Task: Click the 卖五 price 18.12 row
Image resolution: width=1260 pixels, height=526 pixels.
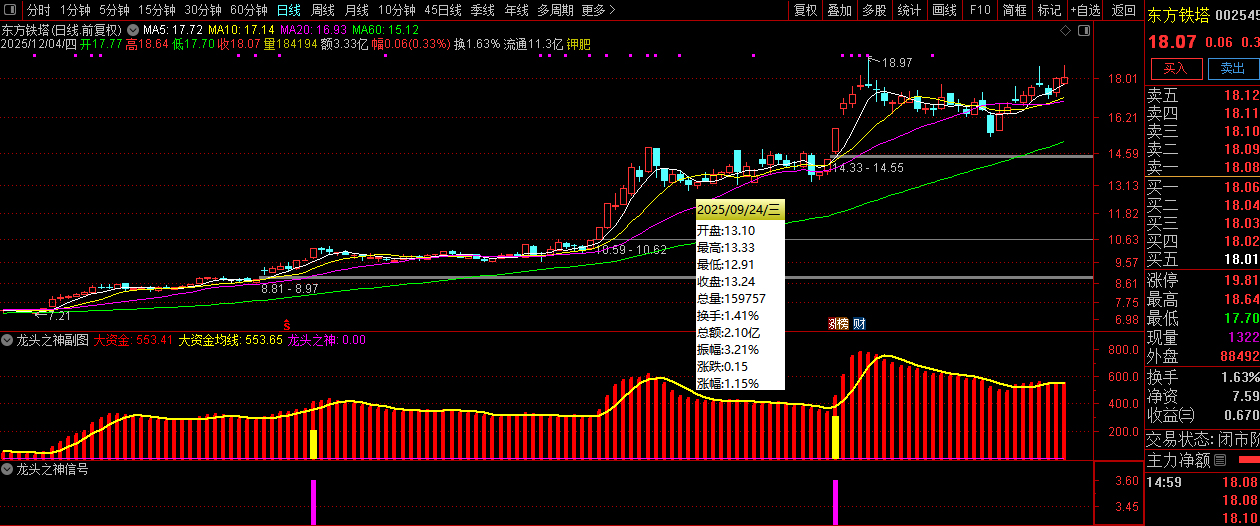Action: click(1202, 95)
